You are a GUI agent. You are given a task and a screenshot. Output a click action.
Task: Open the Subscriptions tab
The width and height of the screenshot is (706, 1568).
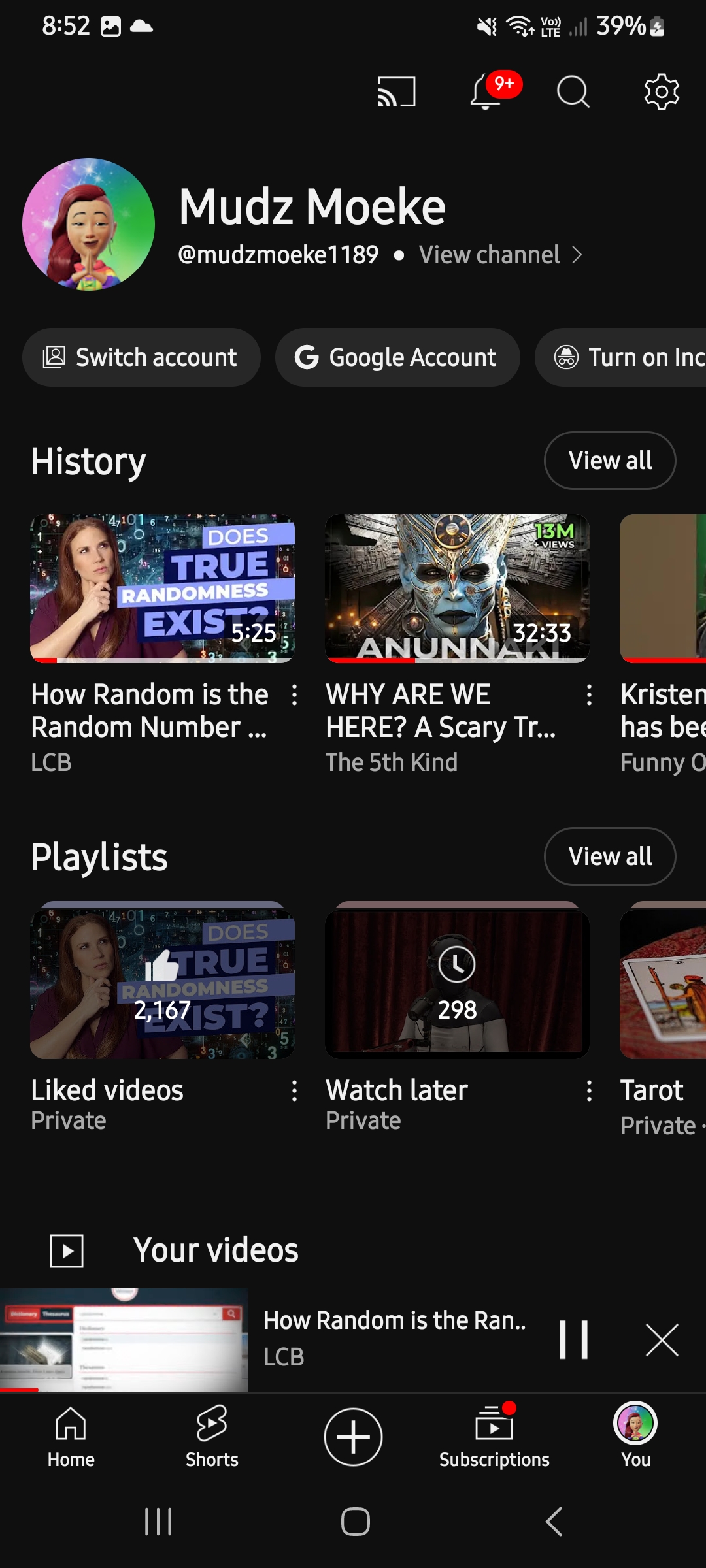click(494, 1436)
